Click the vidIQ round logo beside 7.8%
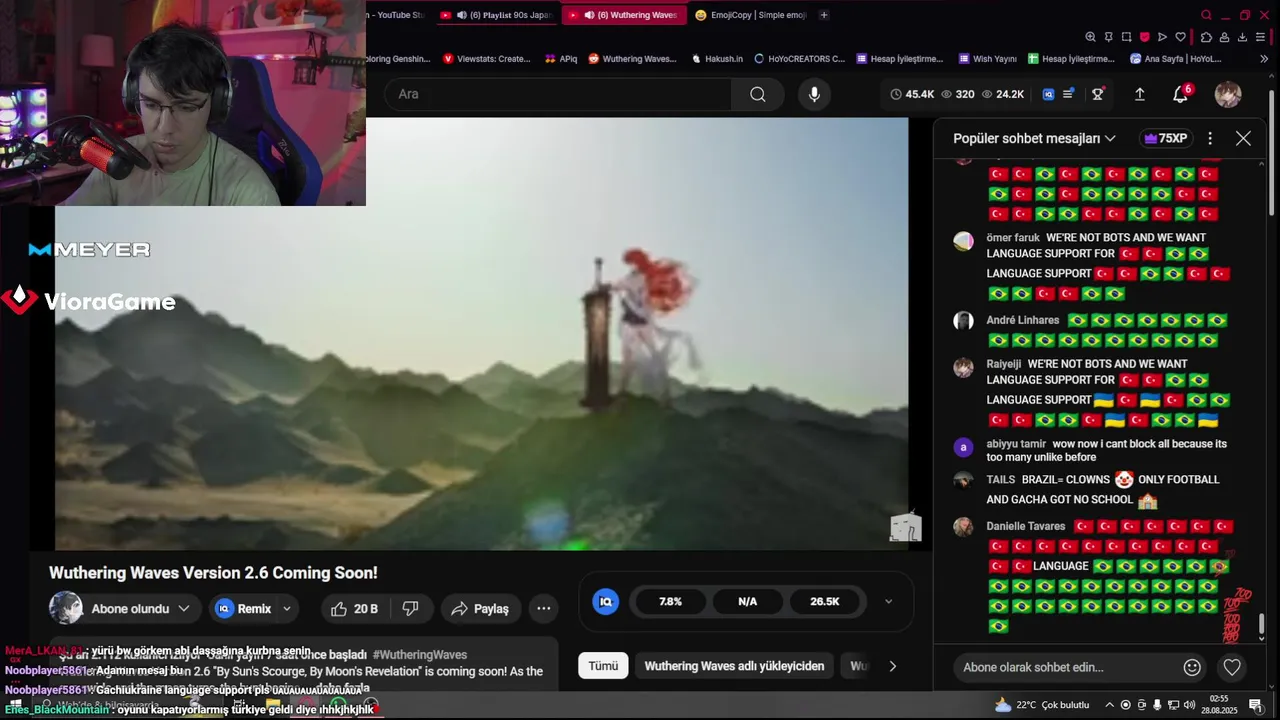The height and width of the screenshot is (720, 1280). point(605,601)
